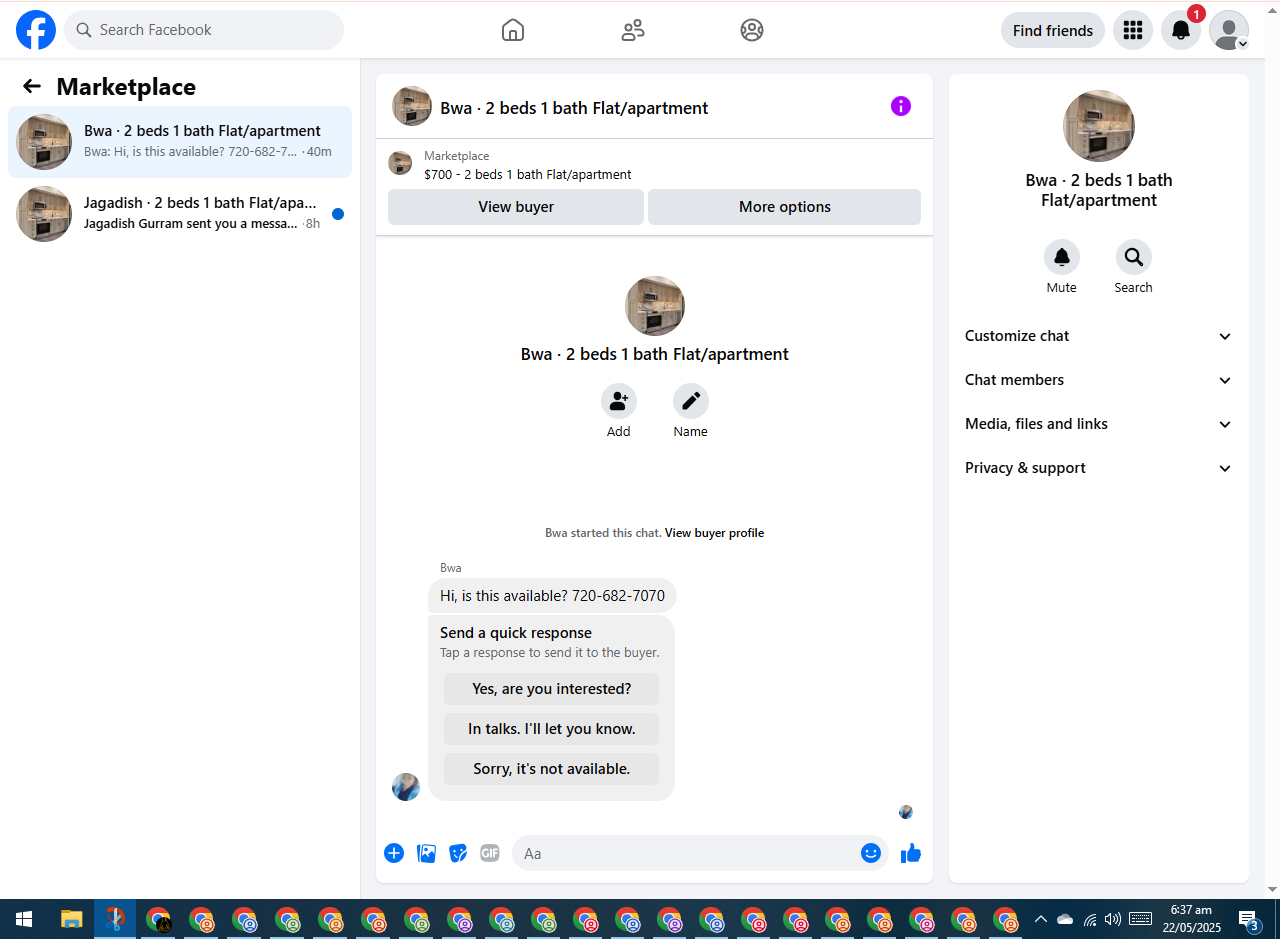1280x939 pixels.
Task: Open the Menu grid icon
Action: pyautogui.click(x=1133, y=30)
